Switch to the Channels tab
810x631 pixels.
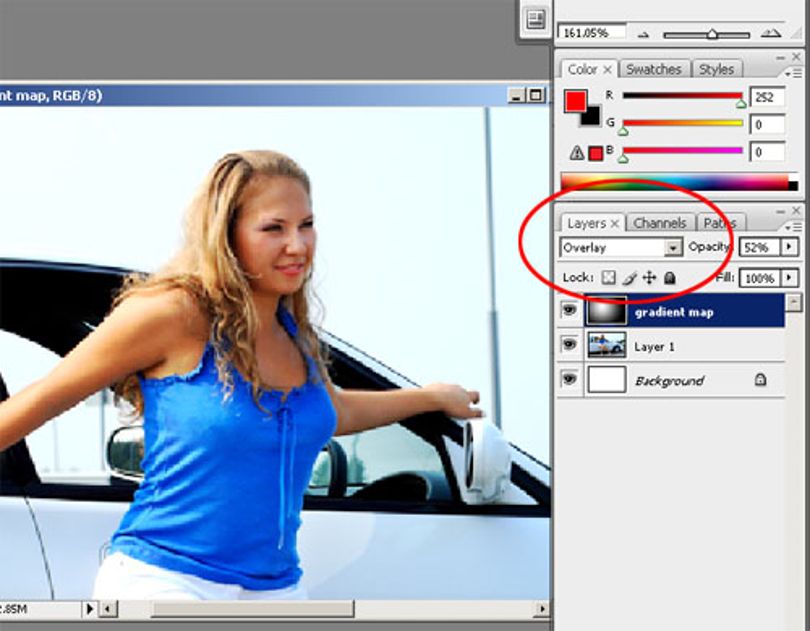(660, 223)
